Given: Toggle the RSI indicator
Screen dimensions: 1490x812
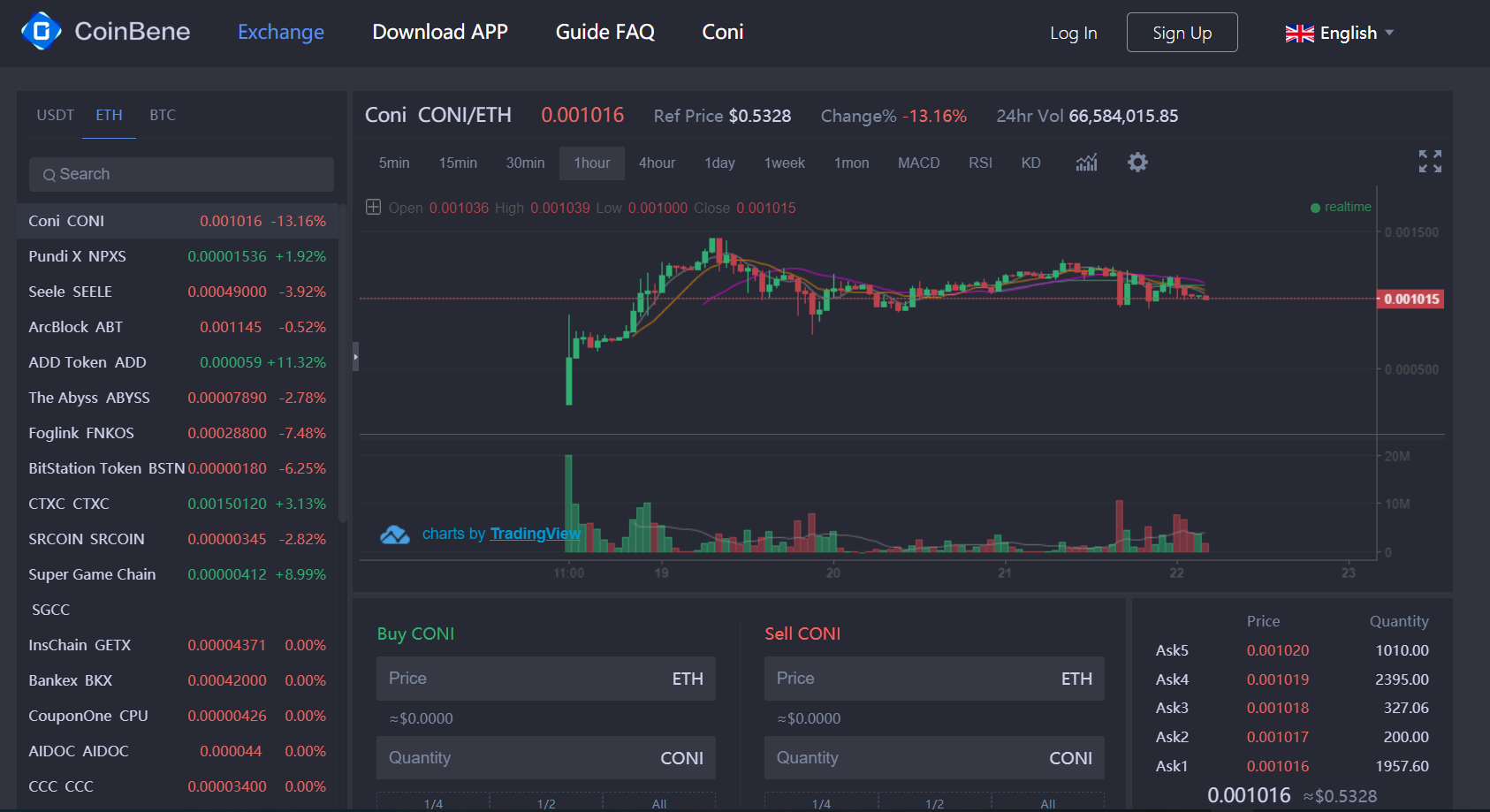Looking at the screenshot, I should (x=980, y=163).
